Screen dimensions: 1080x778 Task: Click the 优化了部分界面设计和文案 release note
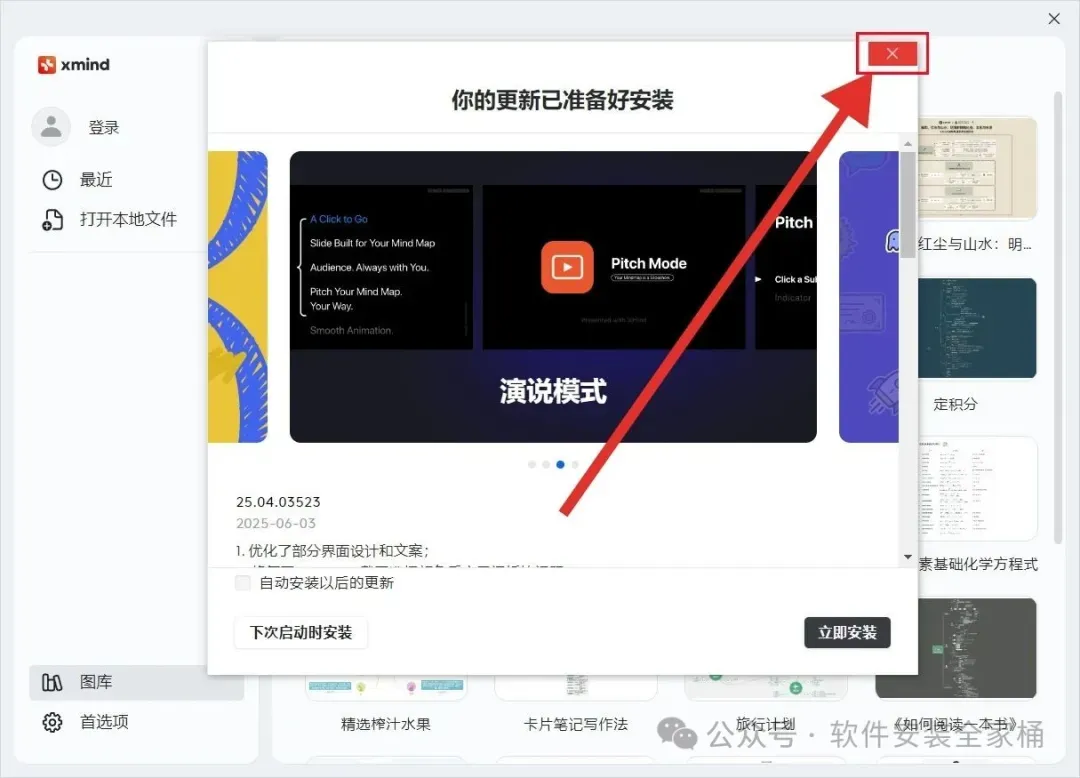coord(332,551)
